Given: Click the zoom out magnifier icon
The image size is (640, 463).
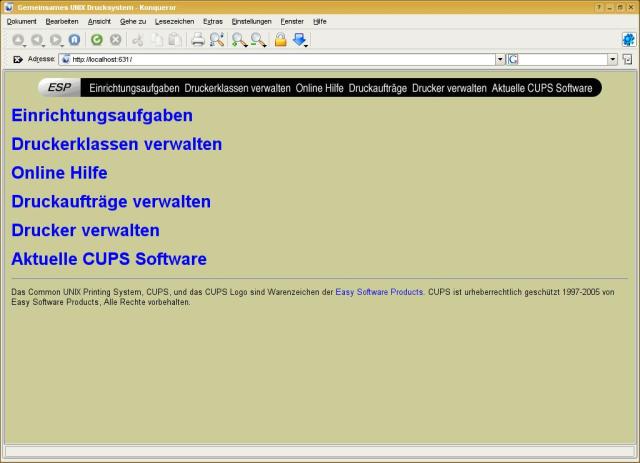Looking at the screenshot, I should [x=258, y=40].
